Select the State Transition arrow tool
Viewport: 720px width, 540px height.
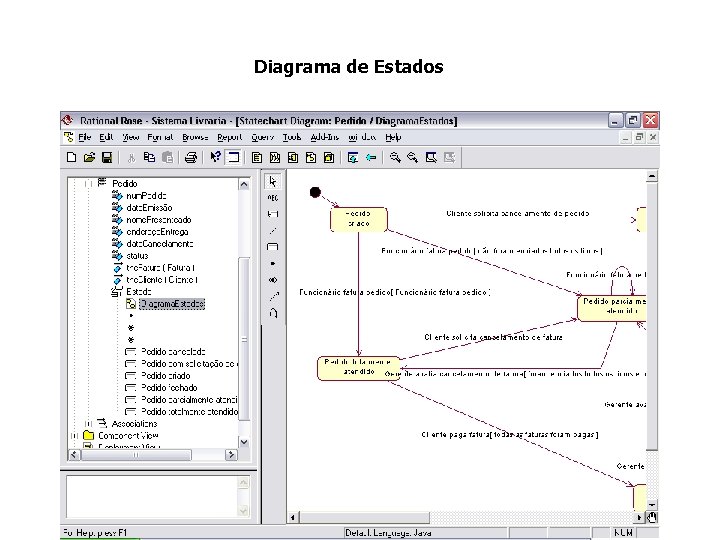point(273,296)
